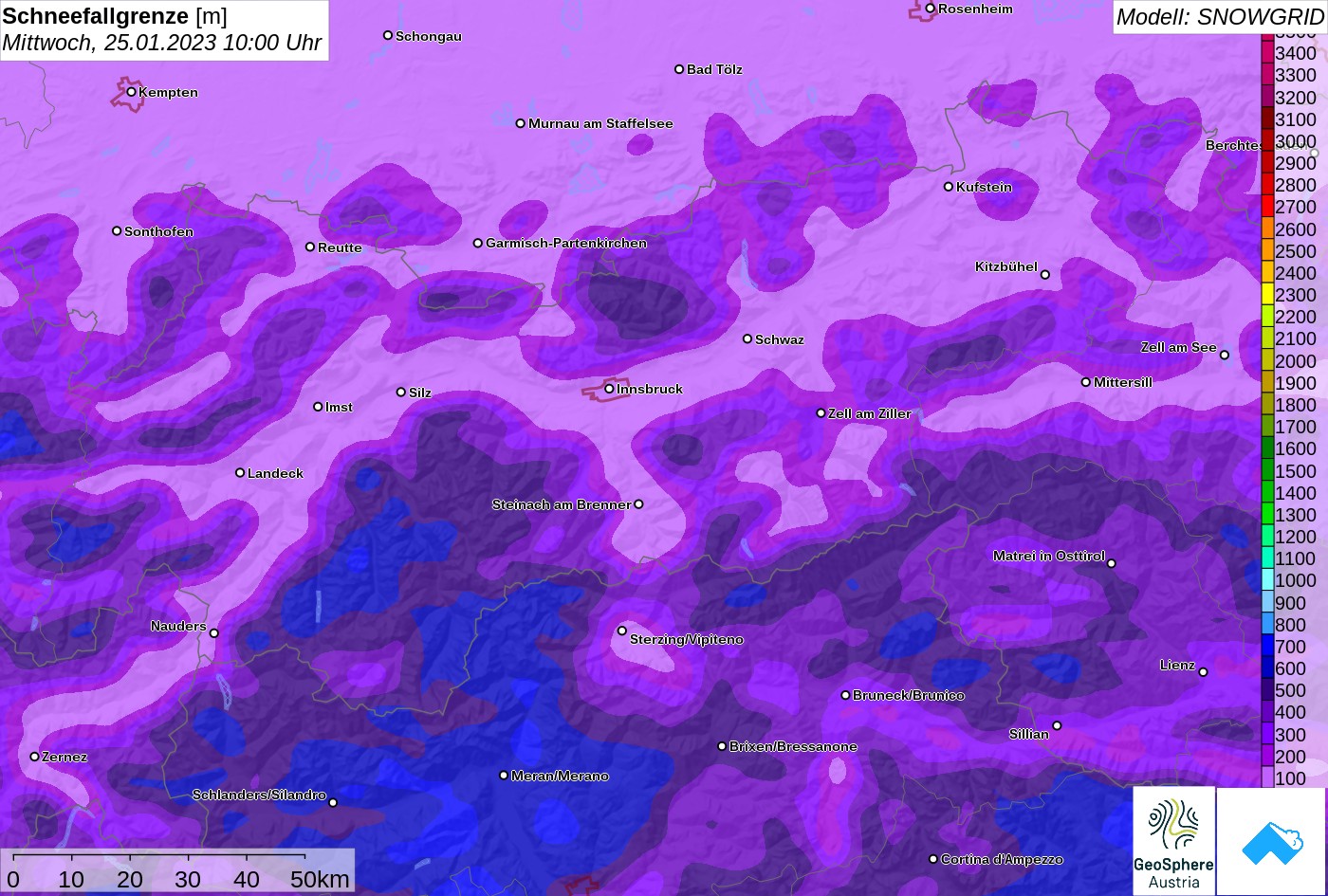The width and height of the screenshot is (1328, 896).
Task: Click the blue cloud logo icon
Action: click(x=1271, y=841)
